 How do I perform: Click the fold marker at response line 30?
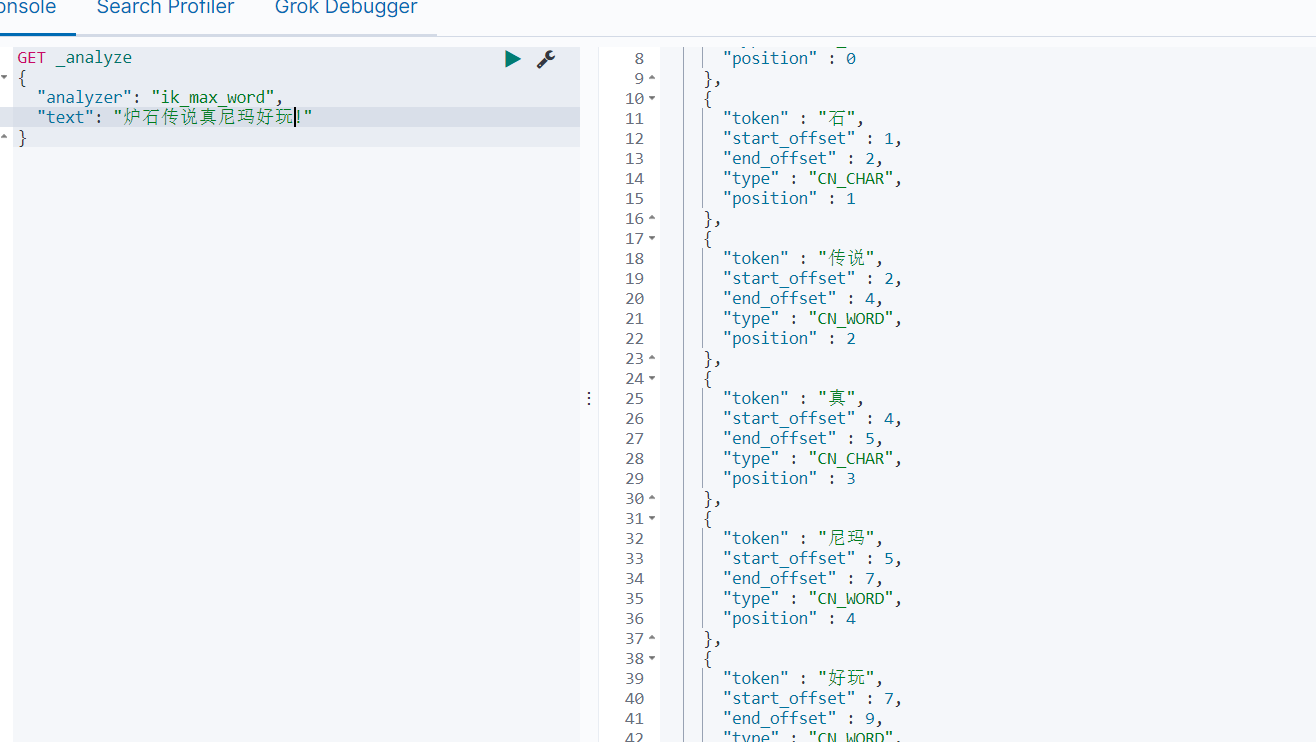(652, 498)
